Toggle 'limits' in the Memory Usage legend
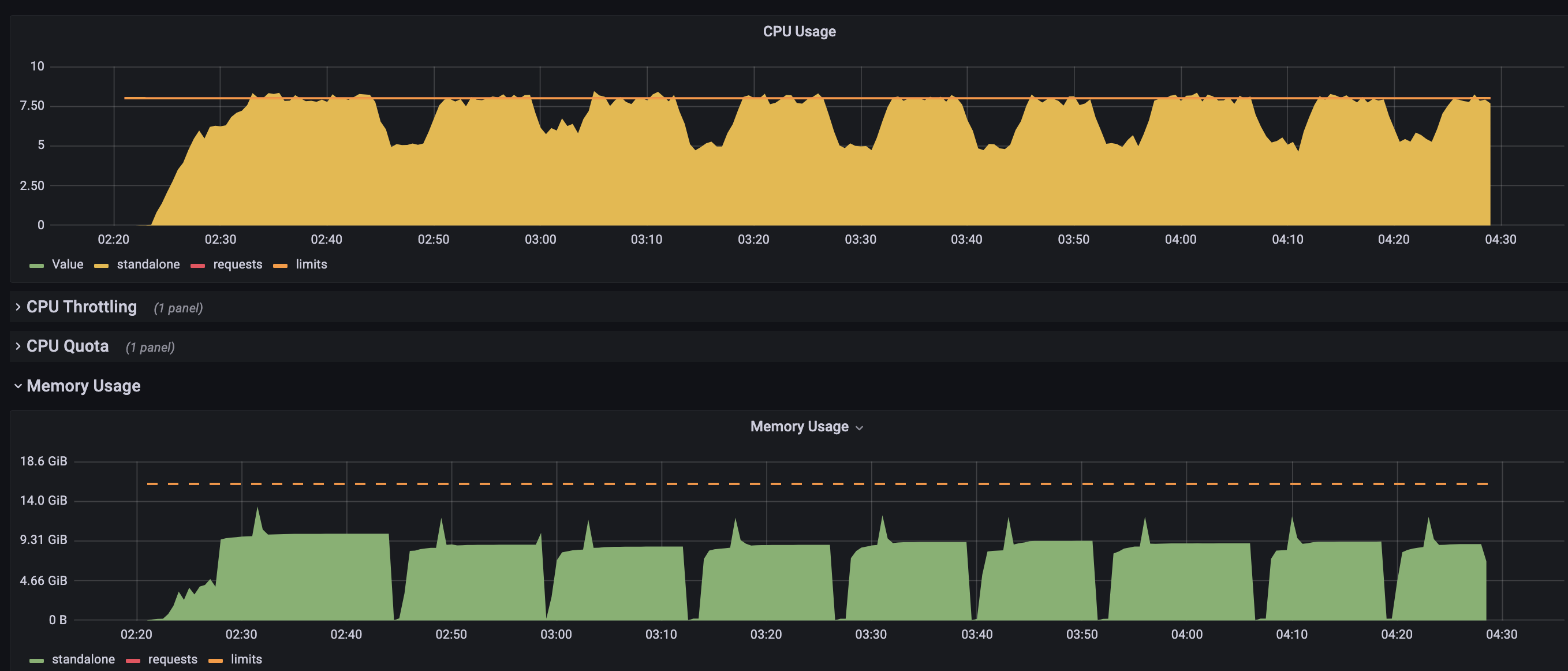Viewport: 1568px width, 671px height. pyautogui.click(x=246, y=659)
